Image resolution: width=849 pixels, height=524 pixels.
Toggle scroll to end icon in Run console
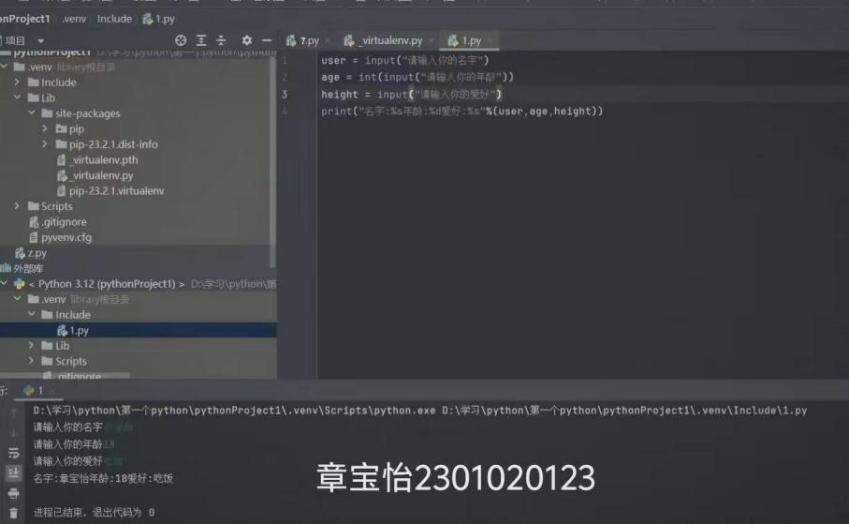point(13,473)
